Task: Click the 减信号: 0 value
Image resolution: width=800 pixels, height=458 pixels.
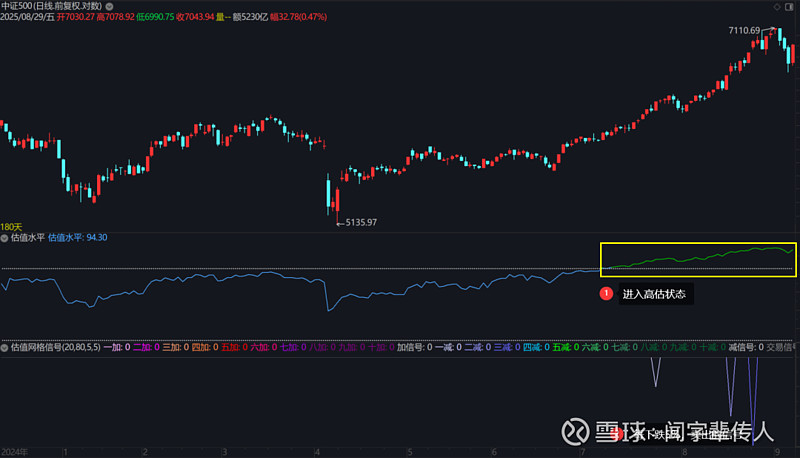Action: point(746,347)
